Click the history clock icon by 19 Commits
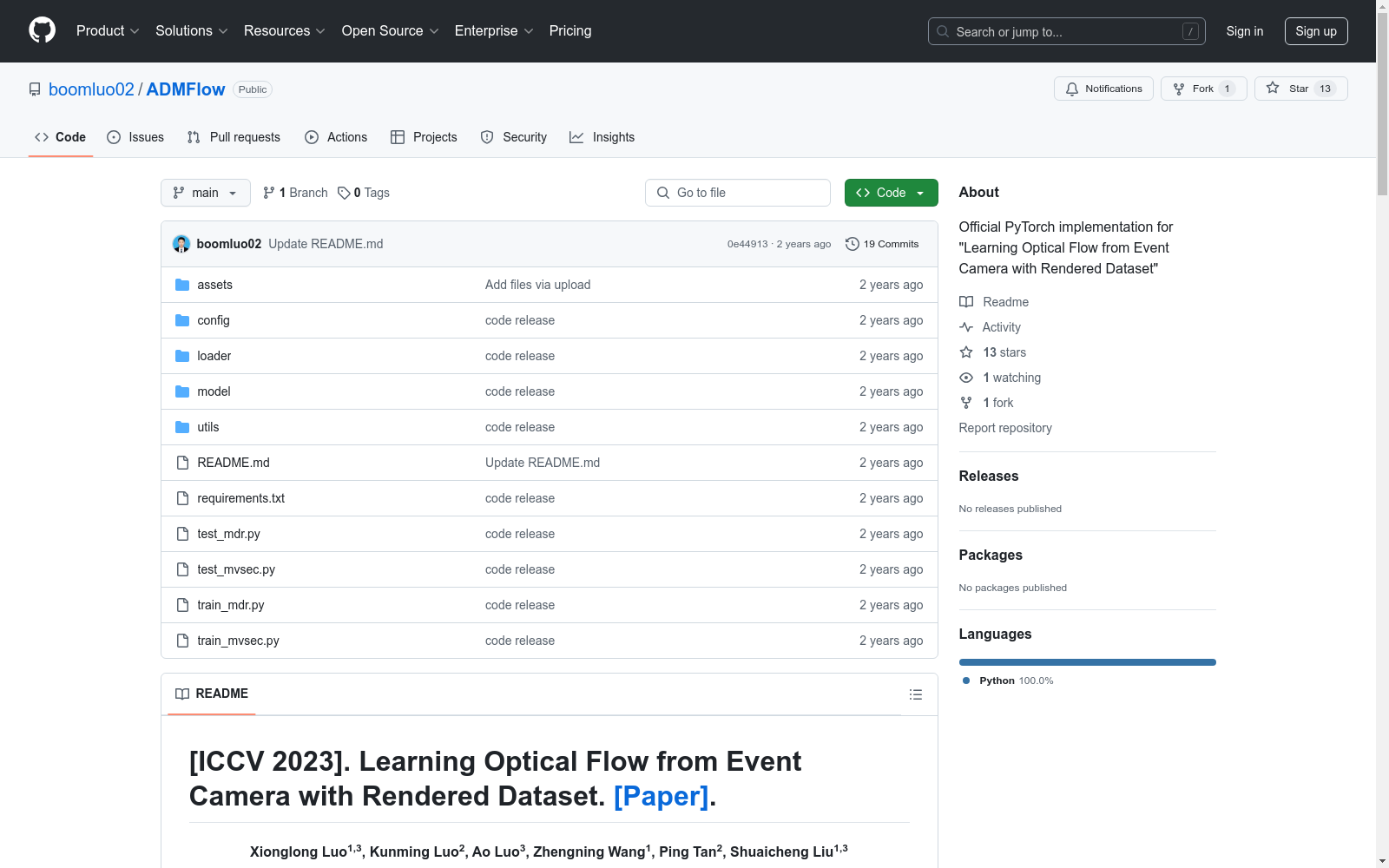Screen dimensions: 1389x868 click(x=852, y=244)
